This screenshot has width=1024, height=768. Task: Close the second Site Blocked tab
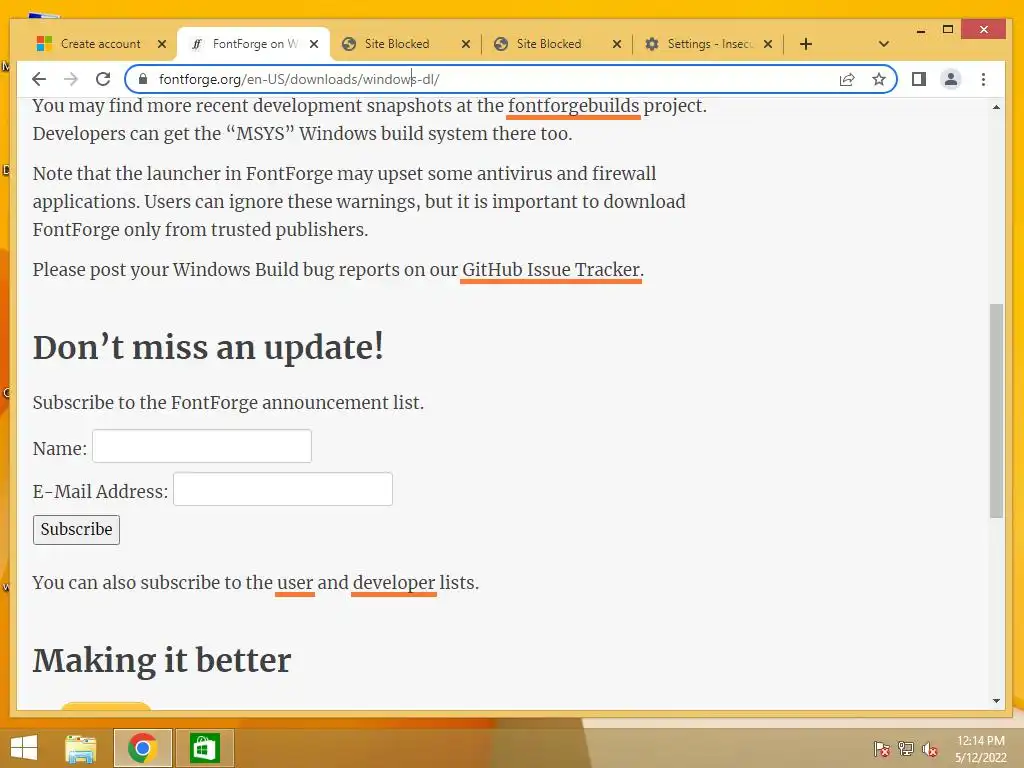point(617,44)
